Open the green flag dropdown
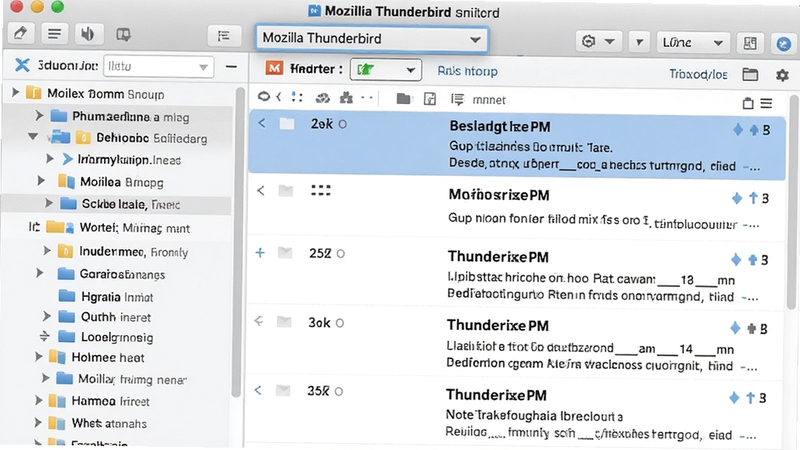This screenshot has width=800, height=450. [386, 70]
